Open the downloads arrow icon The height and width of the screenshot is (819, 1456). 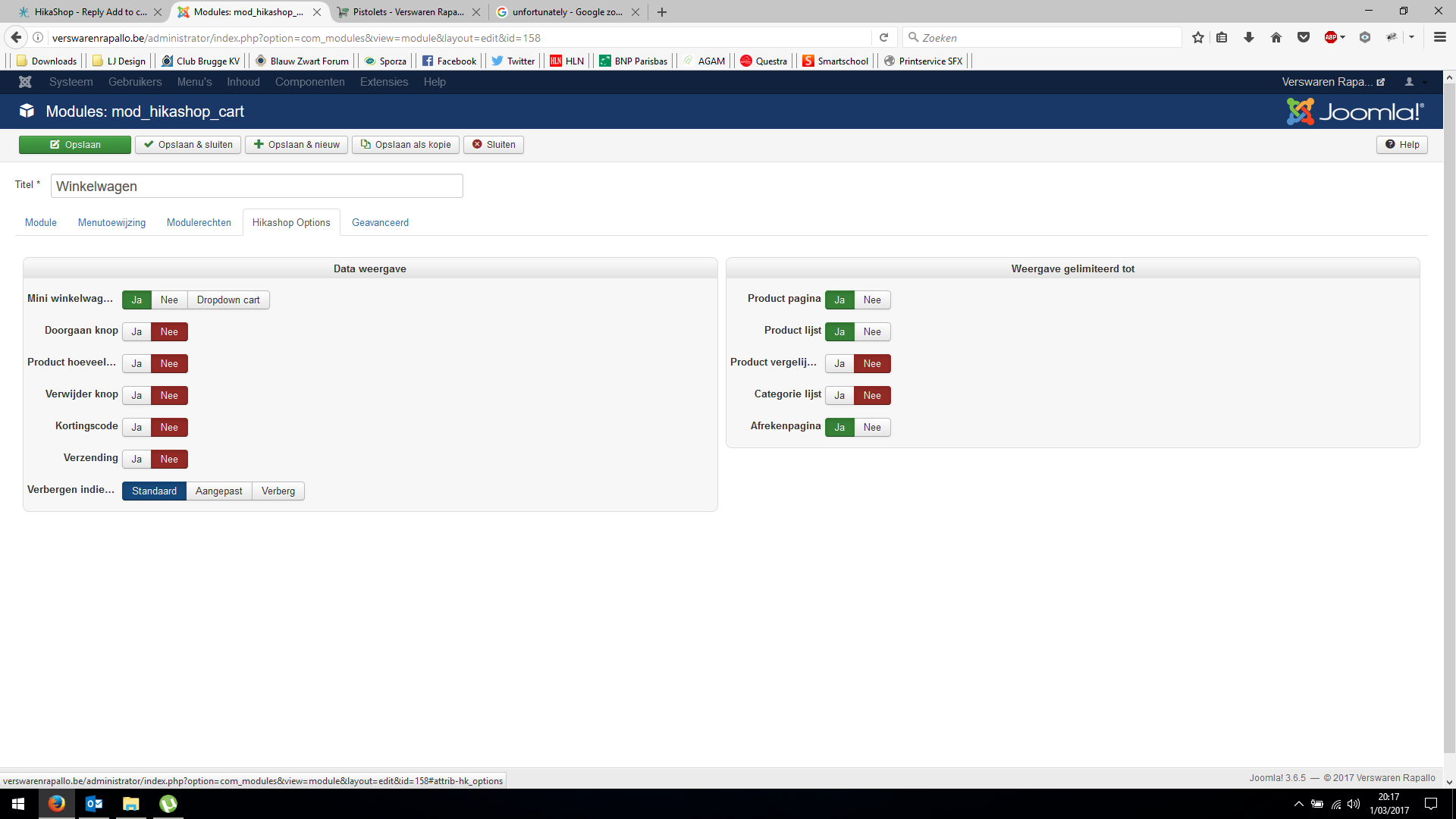click(x=1249, y=37)
